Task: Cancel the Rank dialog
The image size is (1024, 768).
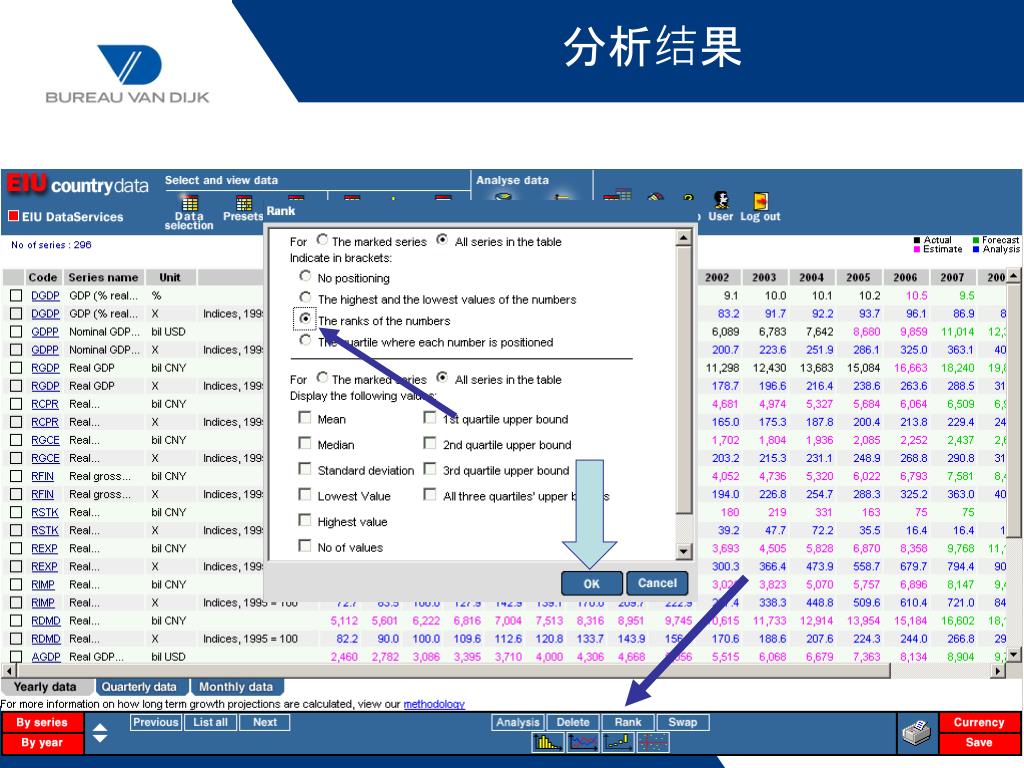Action: (x=657, y=583)
